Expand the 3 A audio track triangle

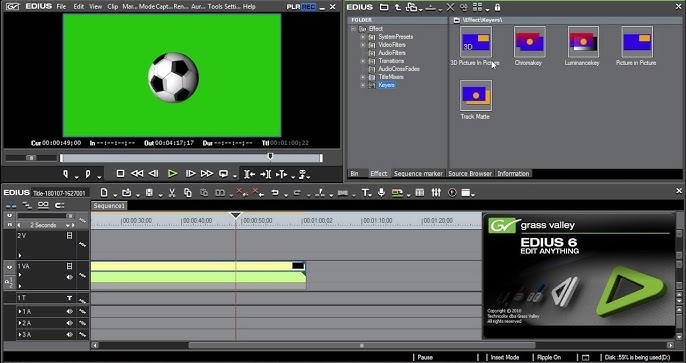[x=20, y=335]
